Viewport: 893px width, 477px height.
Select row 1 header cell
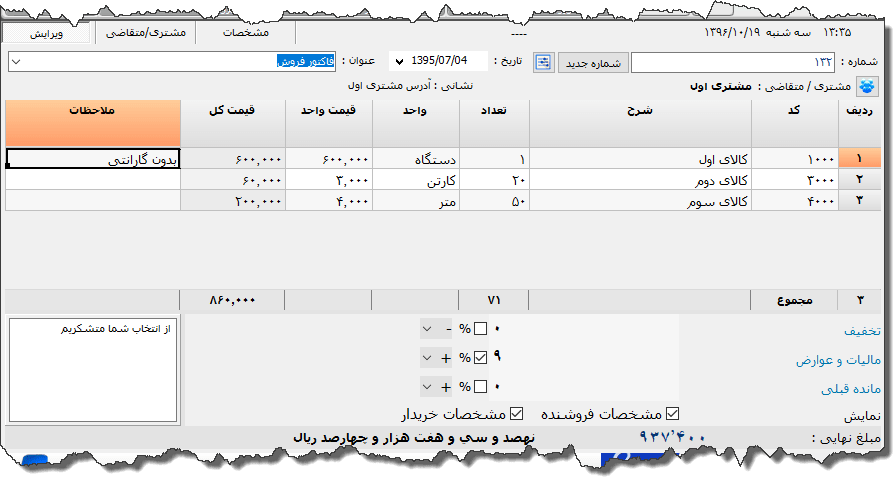859,159
